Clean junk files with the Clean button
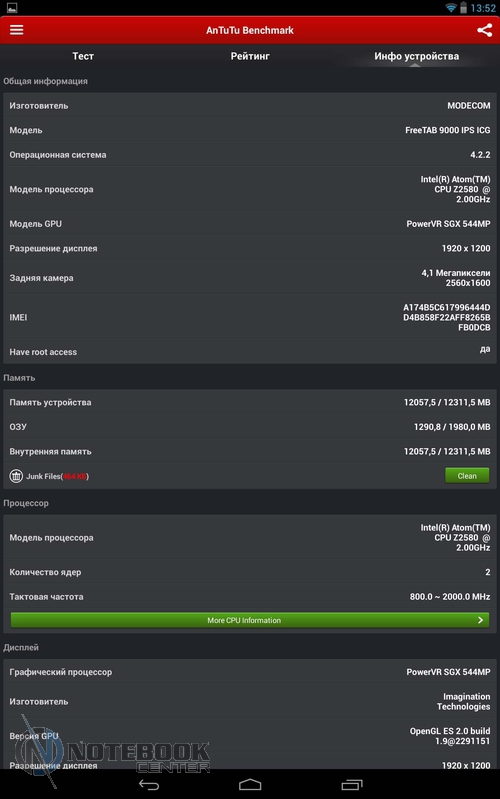 point(467,475)
